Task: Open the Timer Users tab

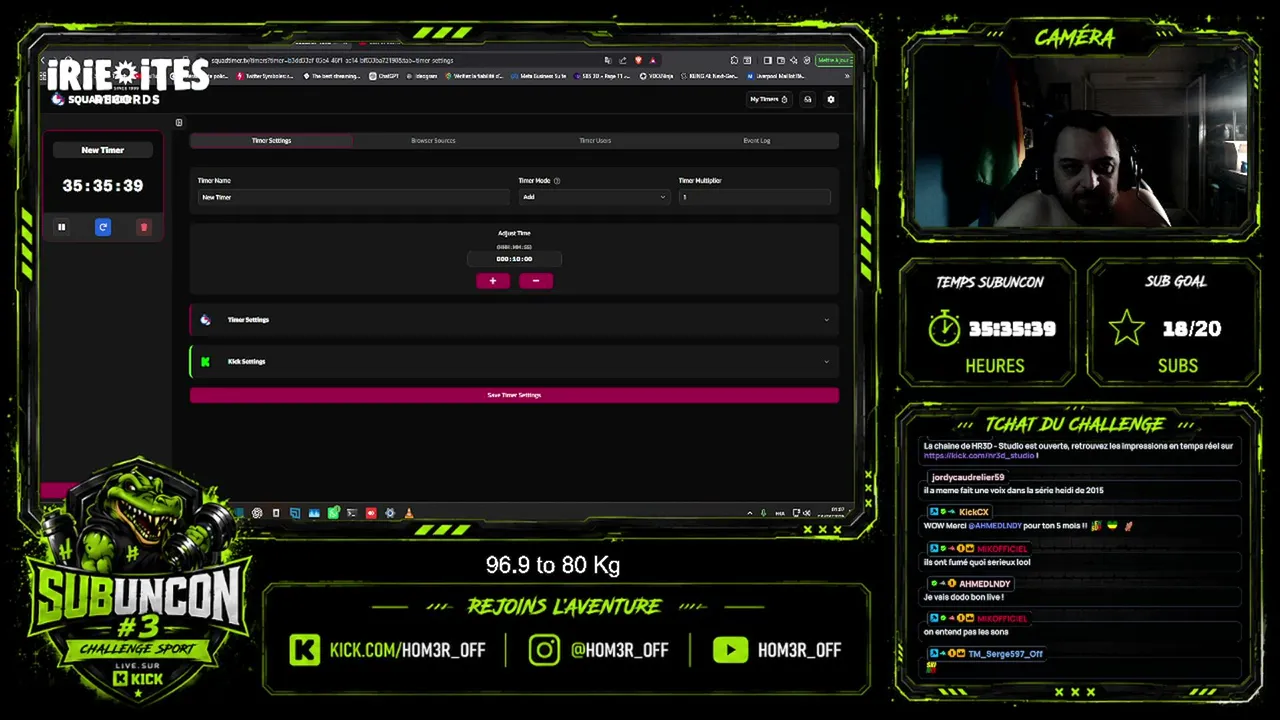Action: point(595,141)
